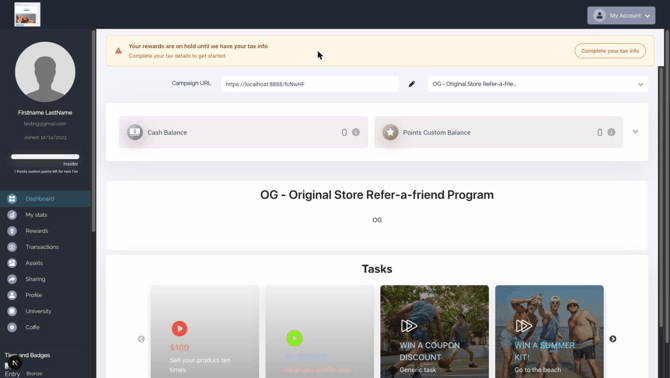Screen dimensions: 670x378
Task: Edit campaign URL with pencil icon
Action: tap(411, 84)
